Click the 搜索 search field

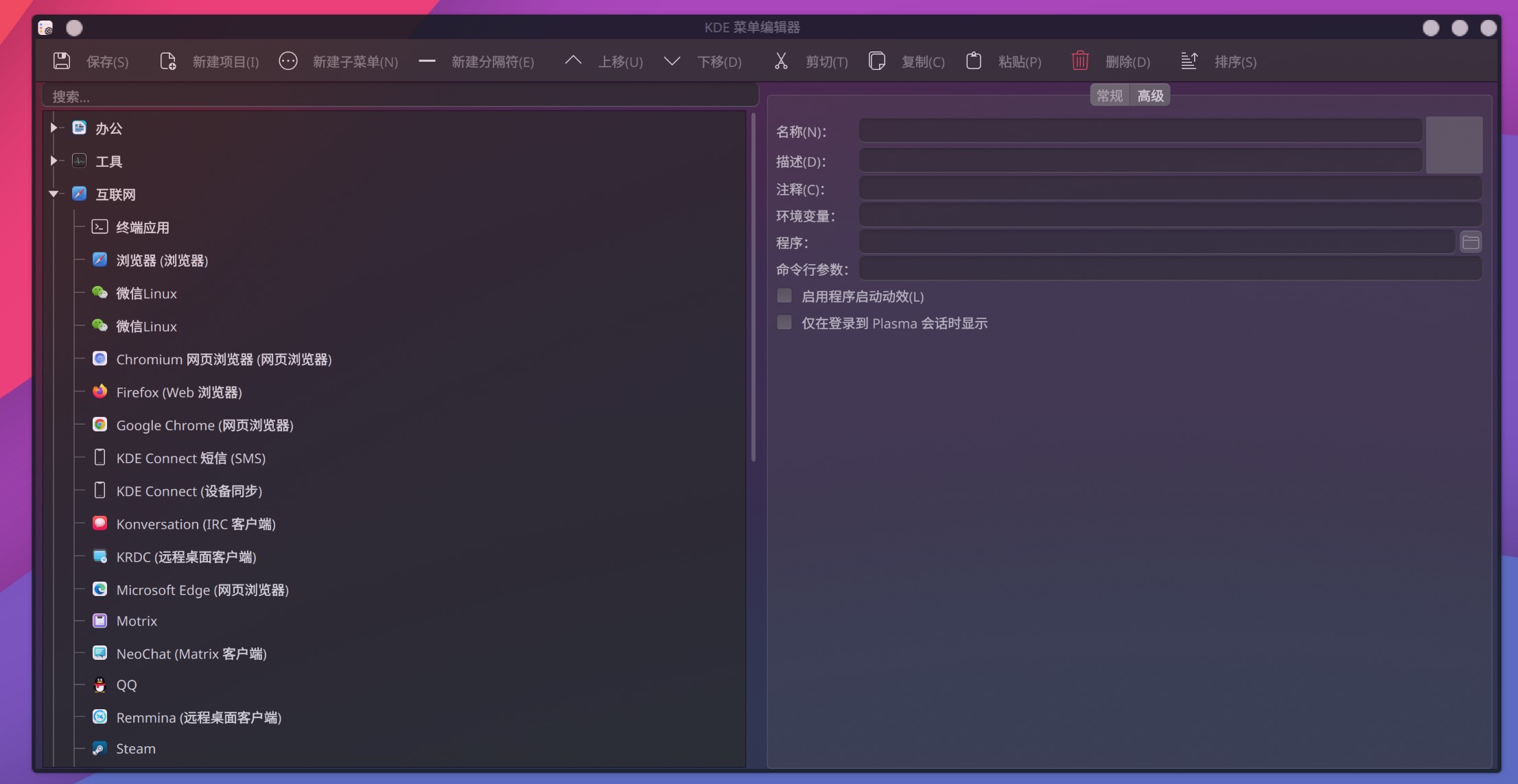401,96
